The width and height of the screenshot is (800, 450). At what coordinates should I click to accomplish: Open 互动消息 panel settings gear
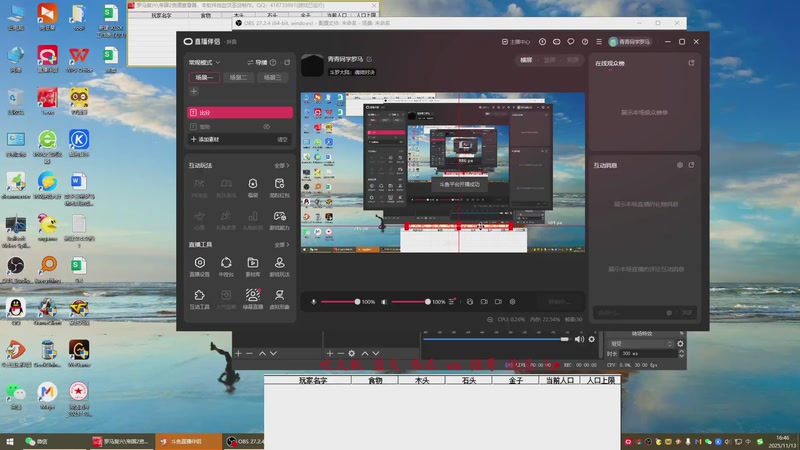point(680,165)
